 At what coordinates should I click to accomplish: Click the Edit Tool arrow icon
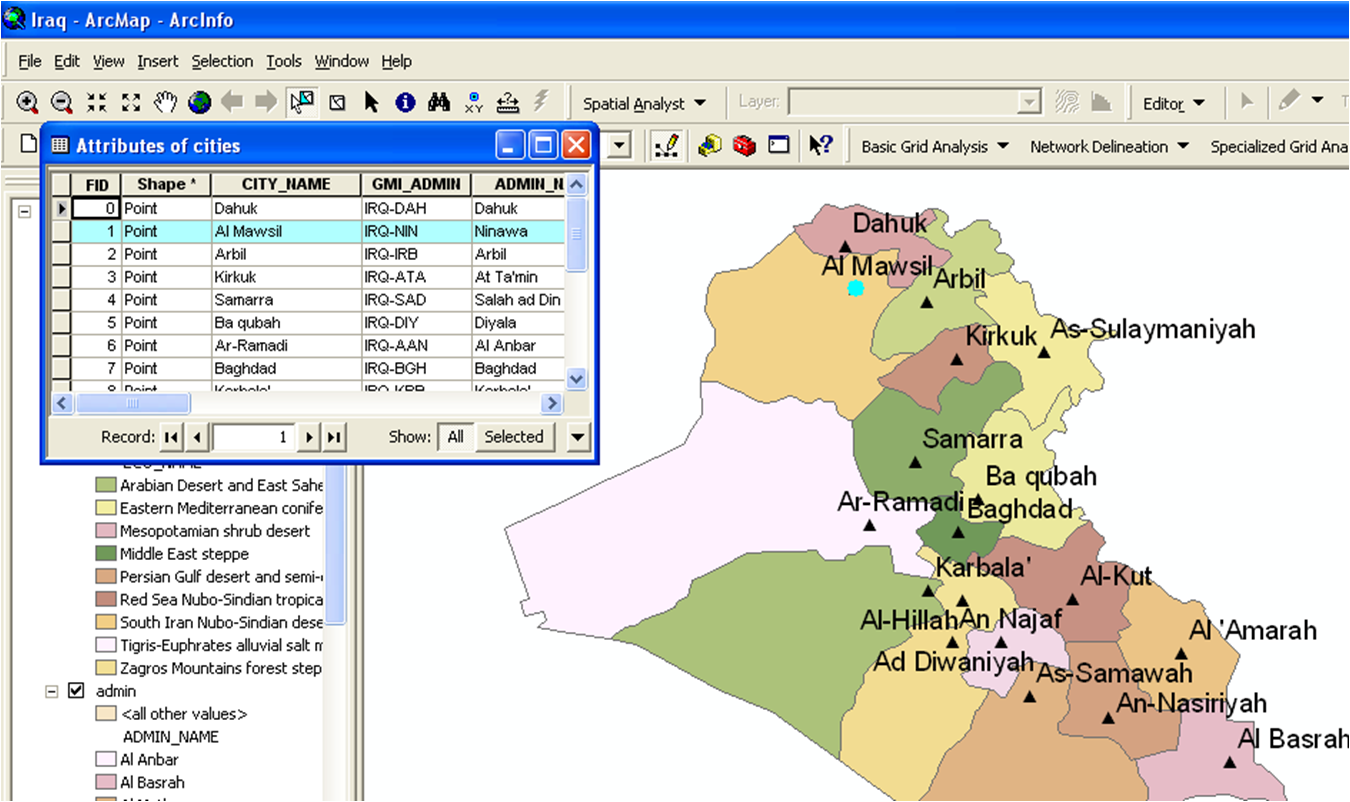coord(1246,101)
